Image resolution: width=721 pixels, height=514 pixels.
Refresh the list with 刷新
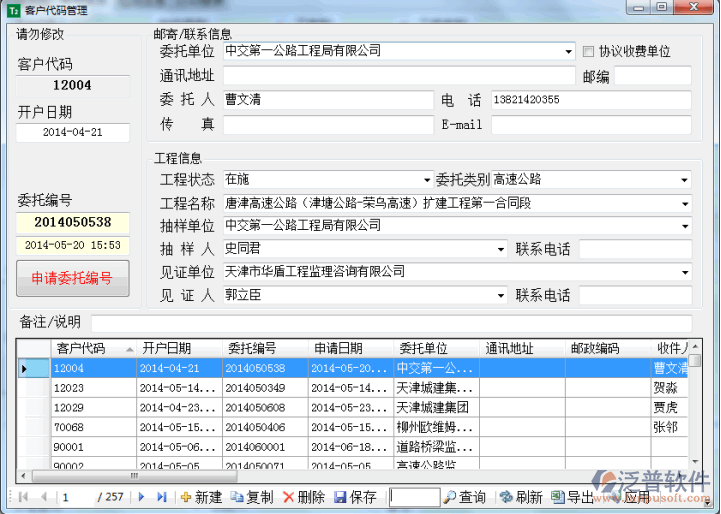(520, 497)
